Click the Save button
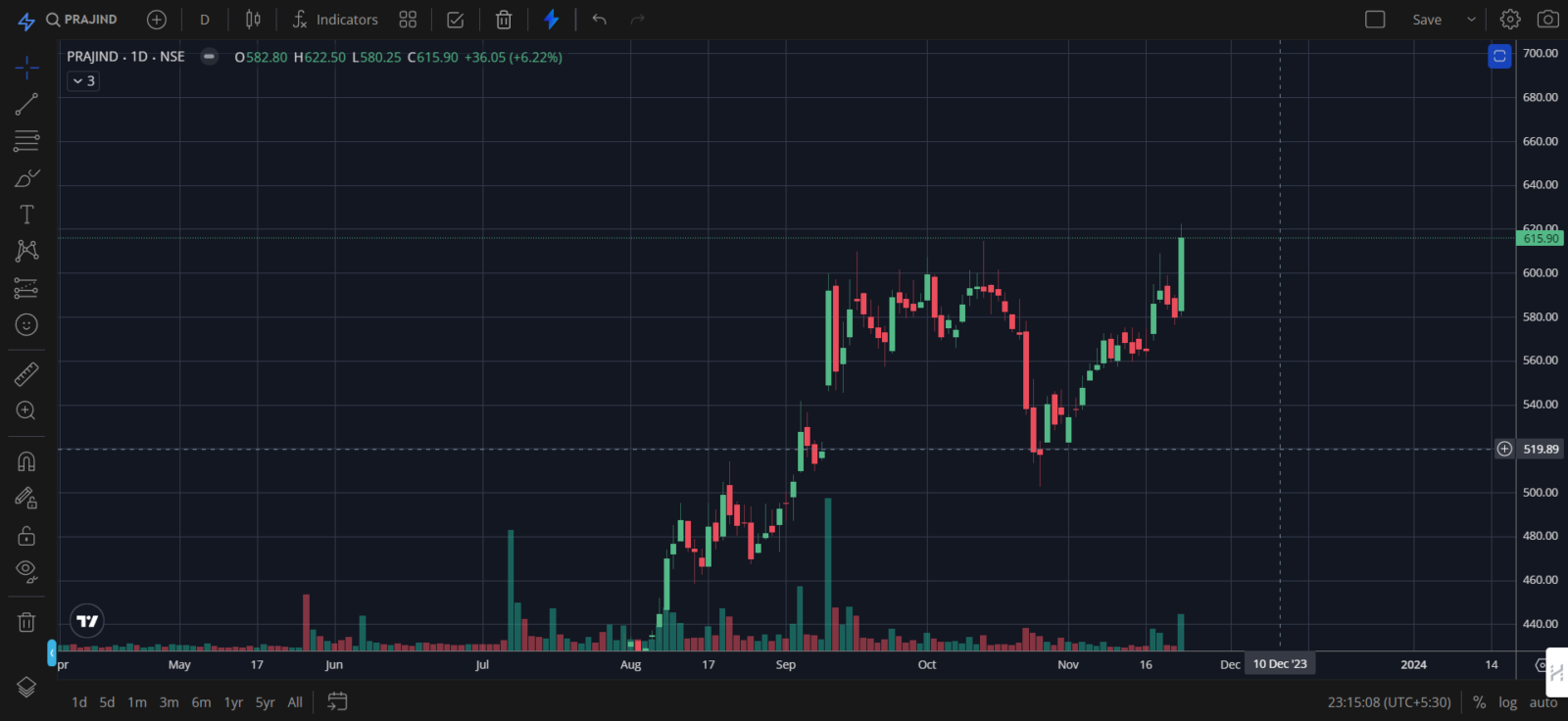 [1427, 20]
